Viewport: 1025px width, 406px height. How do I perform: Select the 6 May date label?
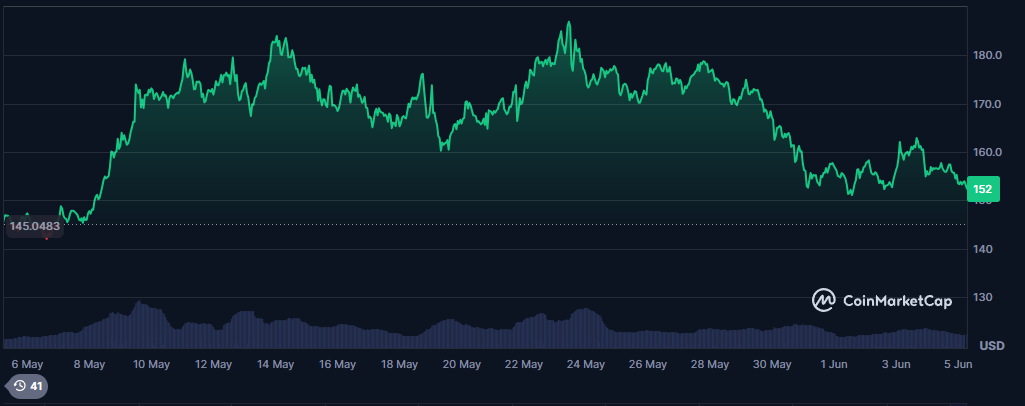[x=27, y=364]
